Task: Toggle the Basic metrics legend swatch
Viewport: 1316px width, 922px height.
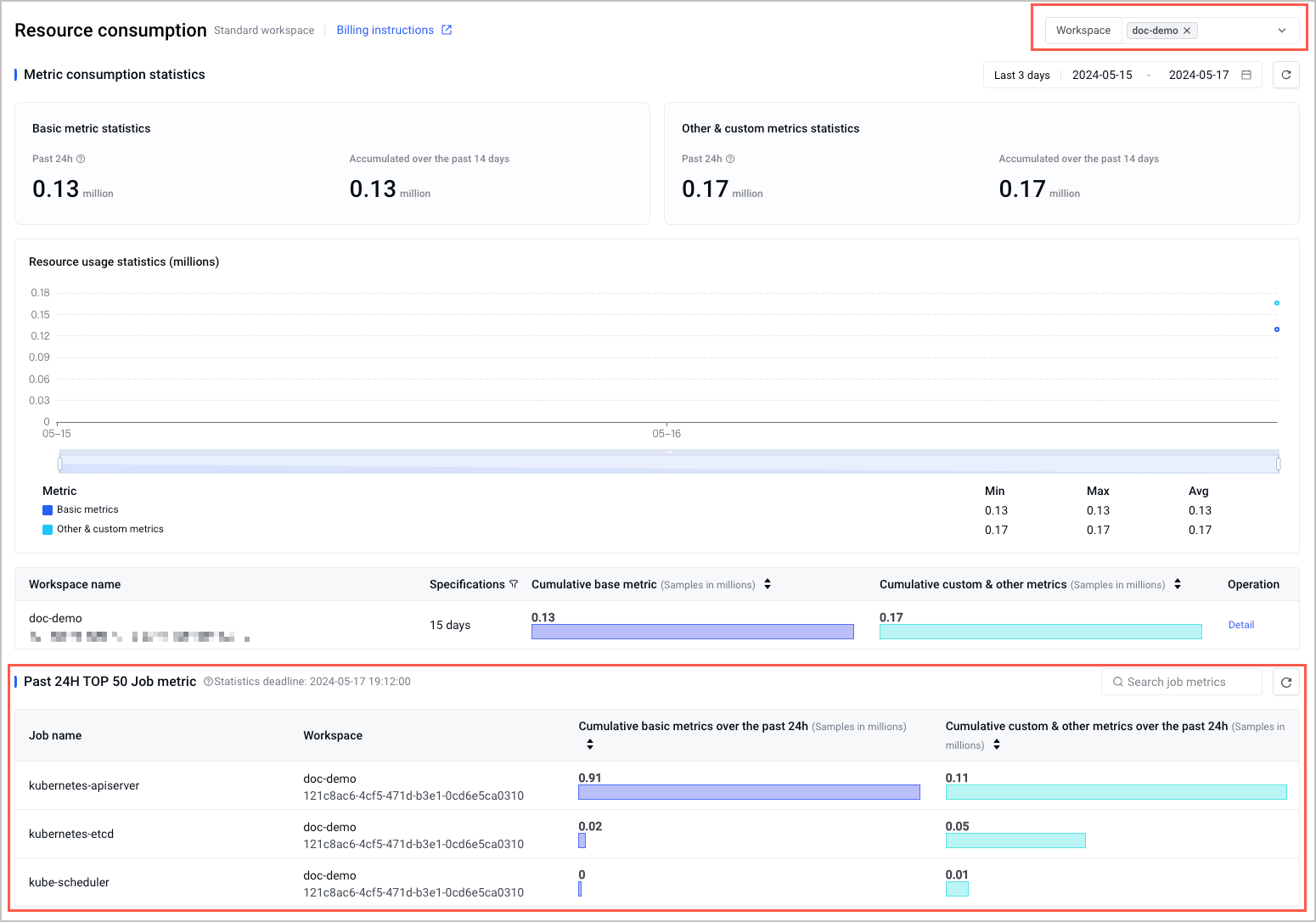Action: coord(48,510)
